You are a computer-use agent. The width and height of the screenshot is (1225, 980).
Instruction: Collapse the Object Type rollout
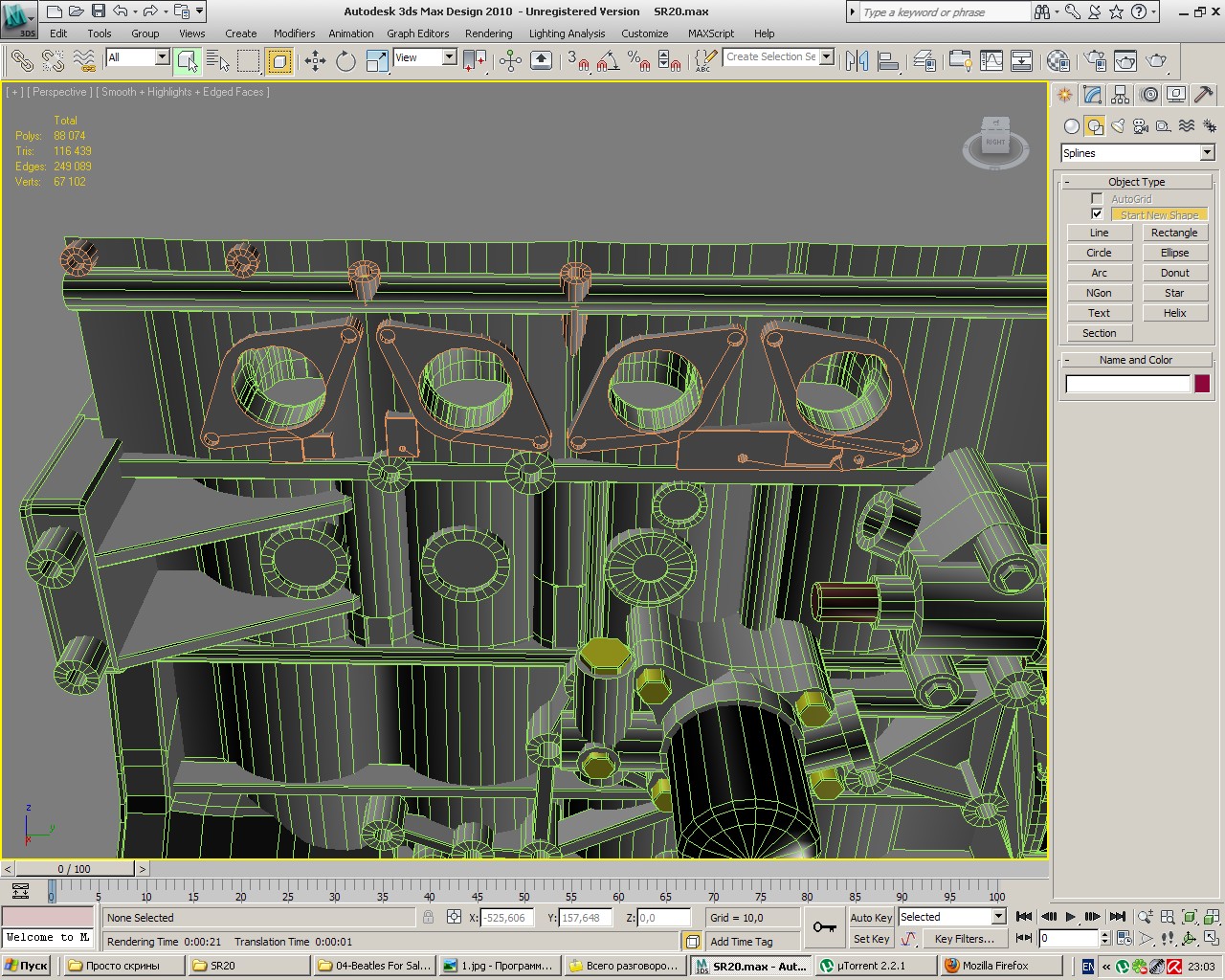(1136, 182)
